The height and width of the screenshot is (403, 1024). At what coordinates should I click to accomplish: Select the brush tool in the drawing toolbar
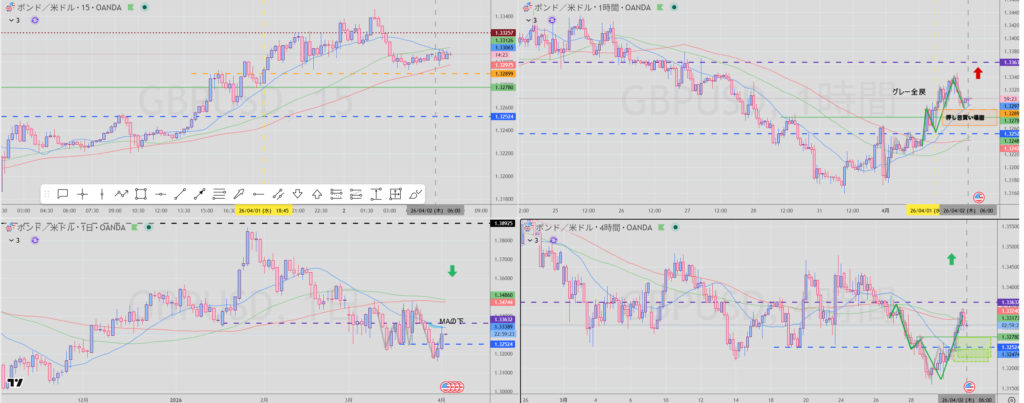pyautogui.click(x=238, y=193)
